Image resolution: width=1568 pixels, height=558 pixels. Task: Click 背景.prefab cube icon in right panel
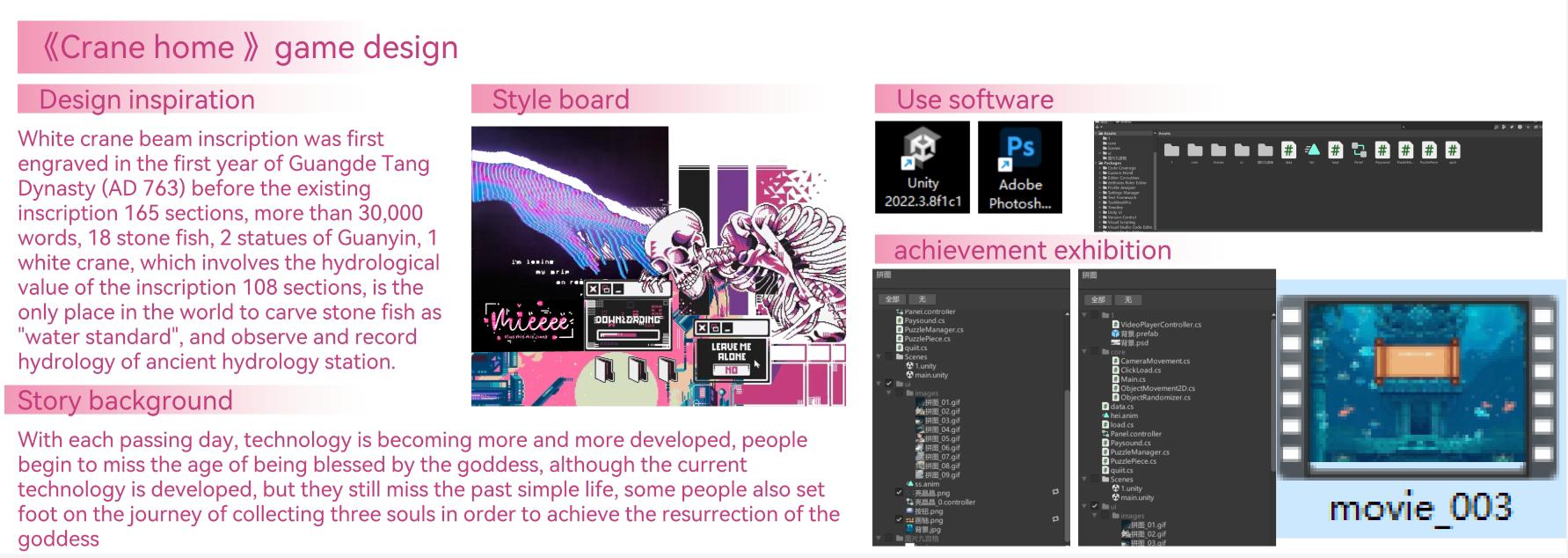[x=1115, y=334]
